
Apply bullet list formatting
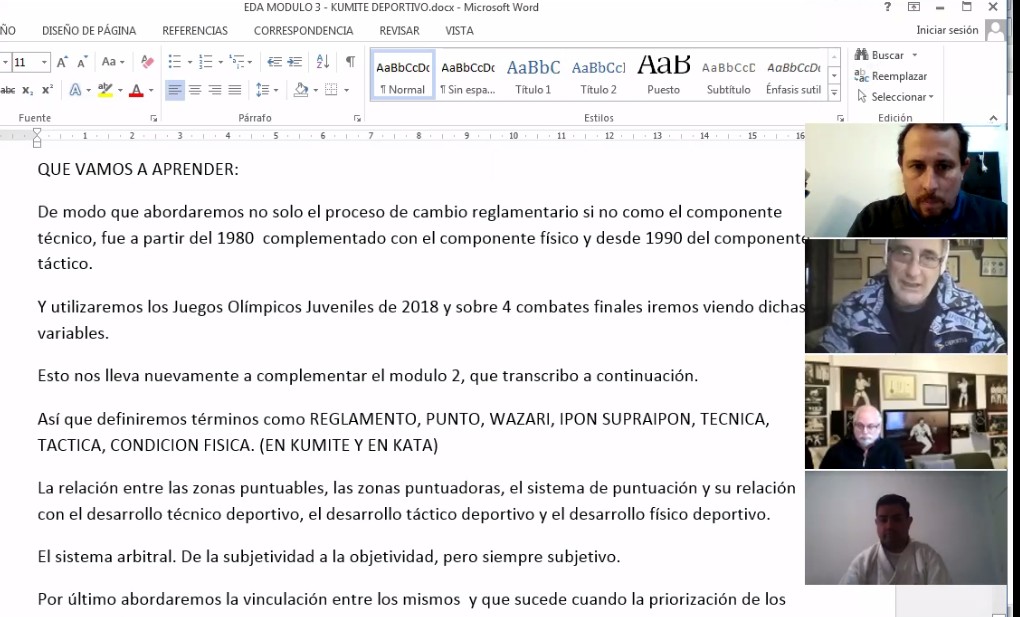pyautogui.click(x=174, y=62)
